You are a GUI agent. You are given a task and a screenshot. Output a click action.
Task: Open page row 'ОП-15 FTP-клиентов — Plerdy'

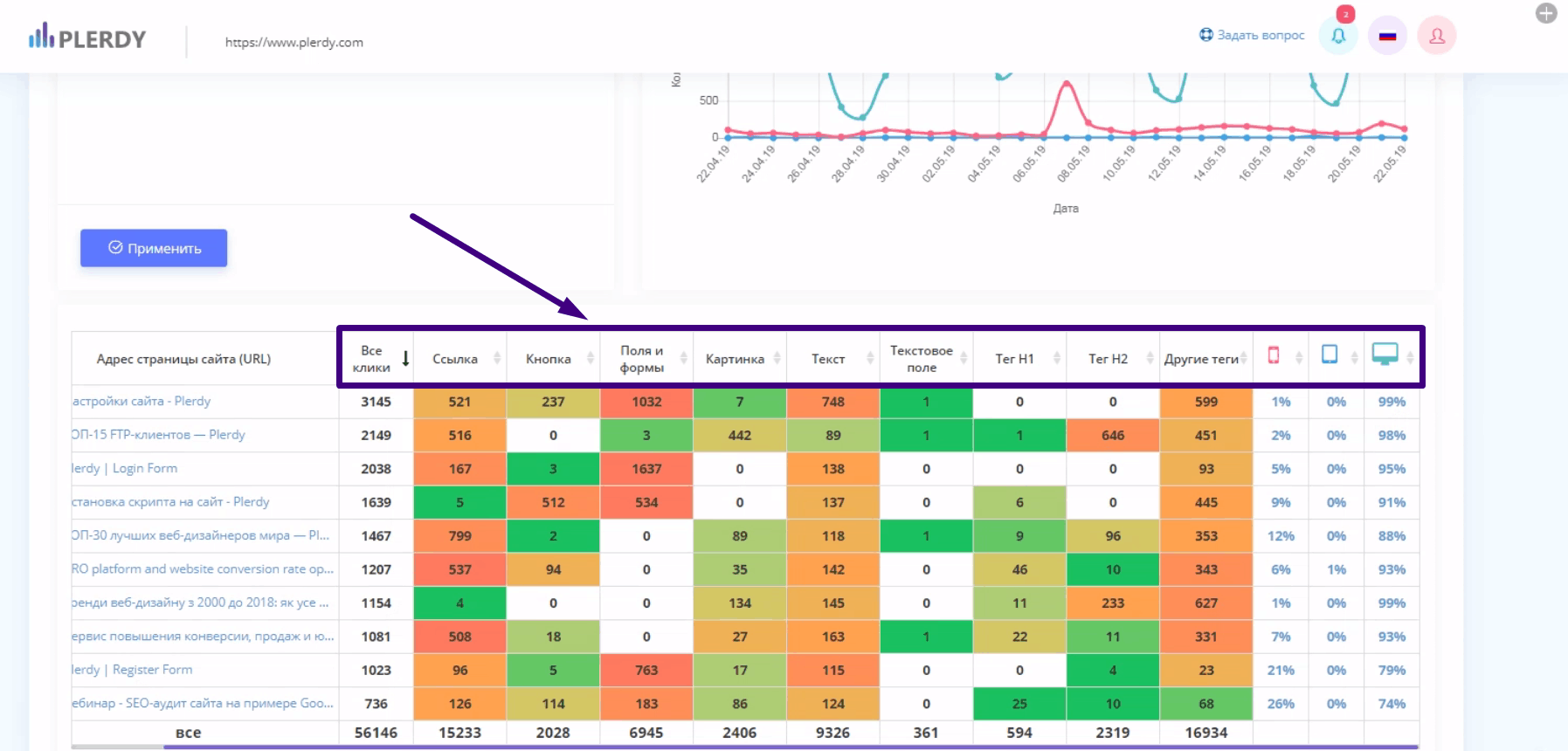pyautogui.click(x=158, y=434)
